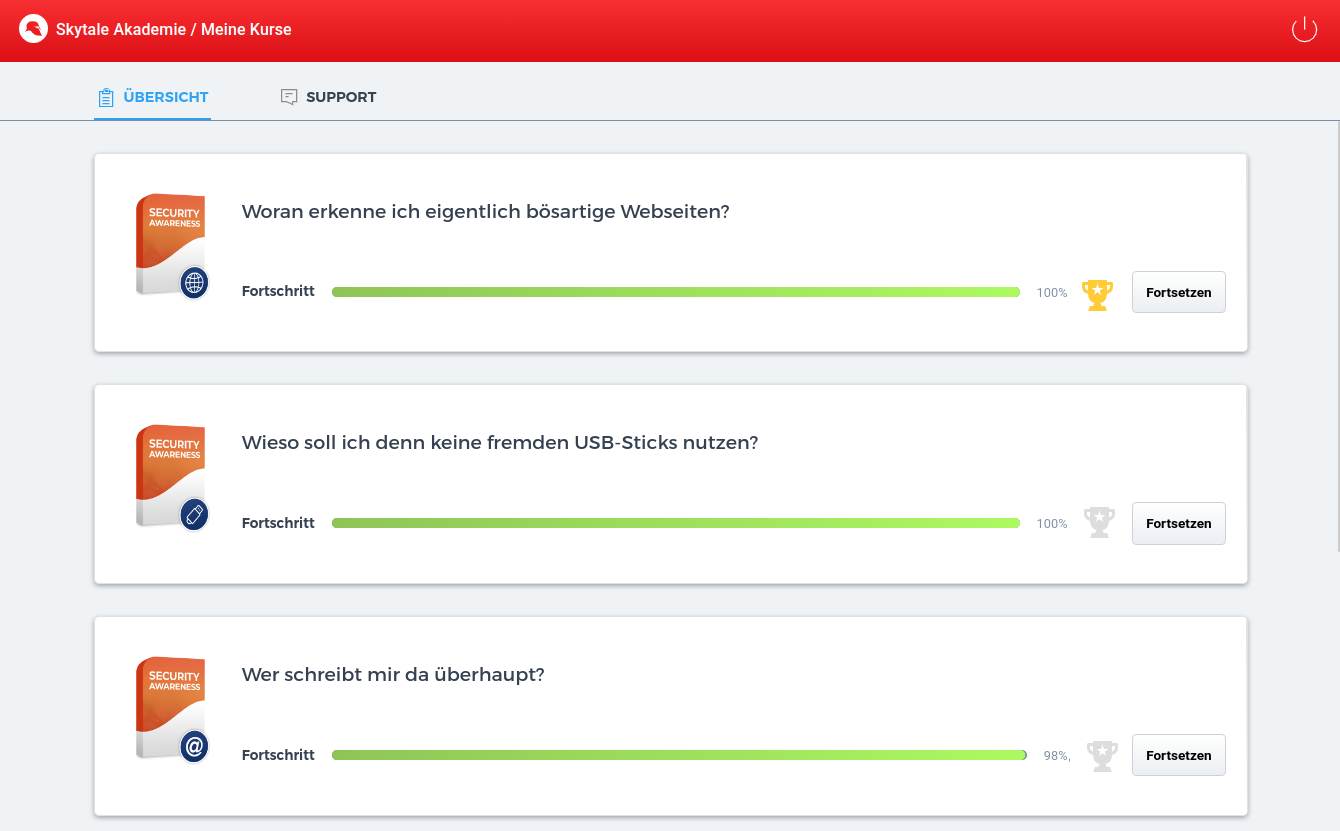This screenshot has height=831, width=1340.
Task: Open the Übersicht tab
Action: (152, 97)
